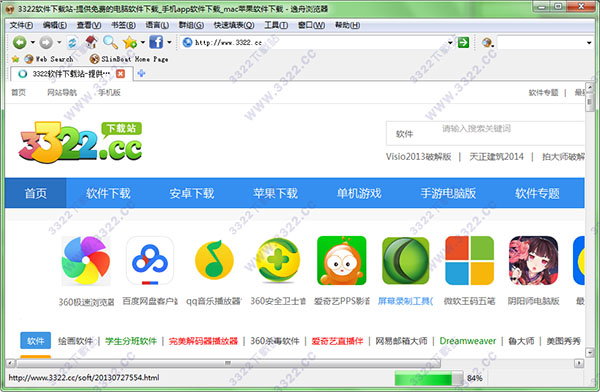Go to 安卓下载 in nav bar
The image size is (600, 392).
[x=192, y=193]
